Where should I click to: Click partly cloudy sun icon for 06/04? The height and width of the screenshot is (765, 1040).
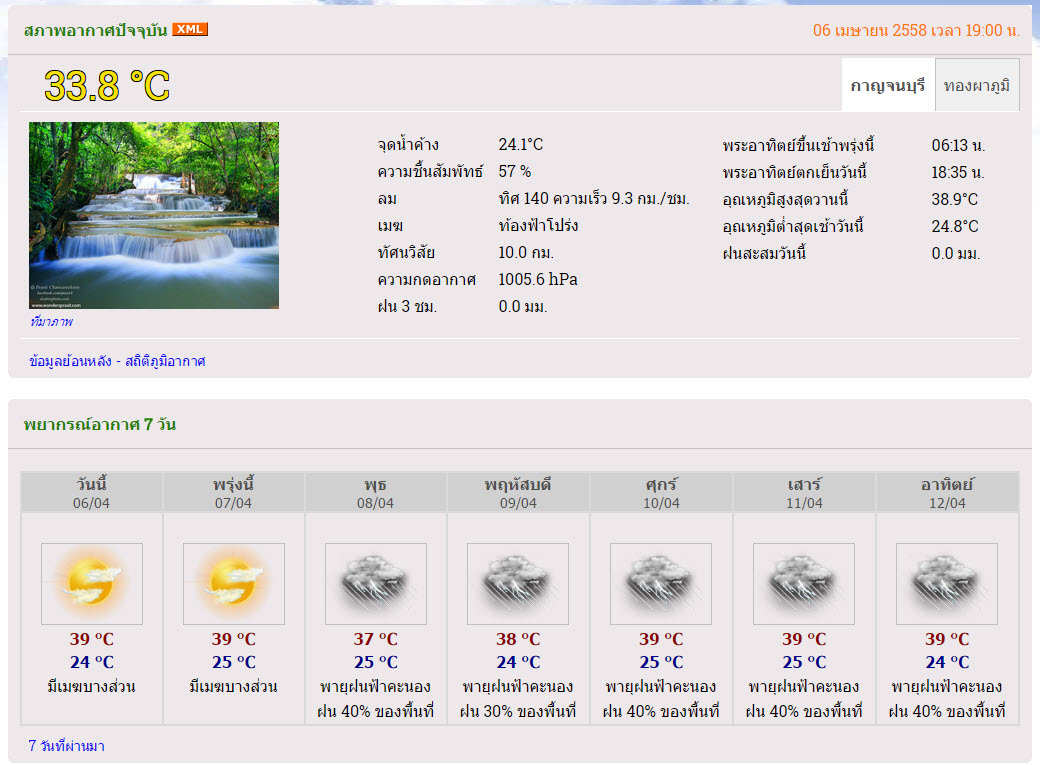(x=92, y=584)
